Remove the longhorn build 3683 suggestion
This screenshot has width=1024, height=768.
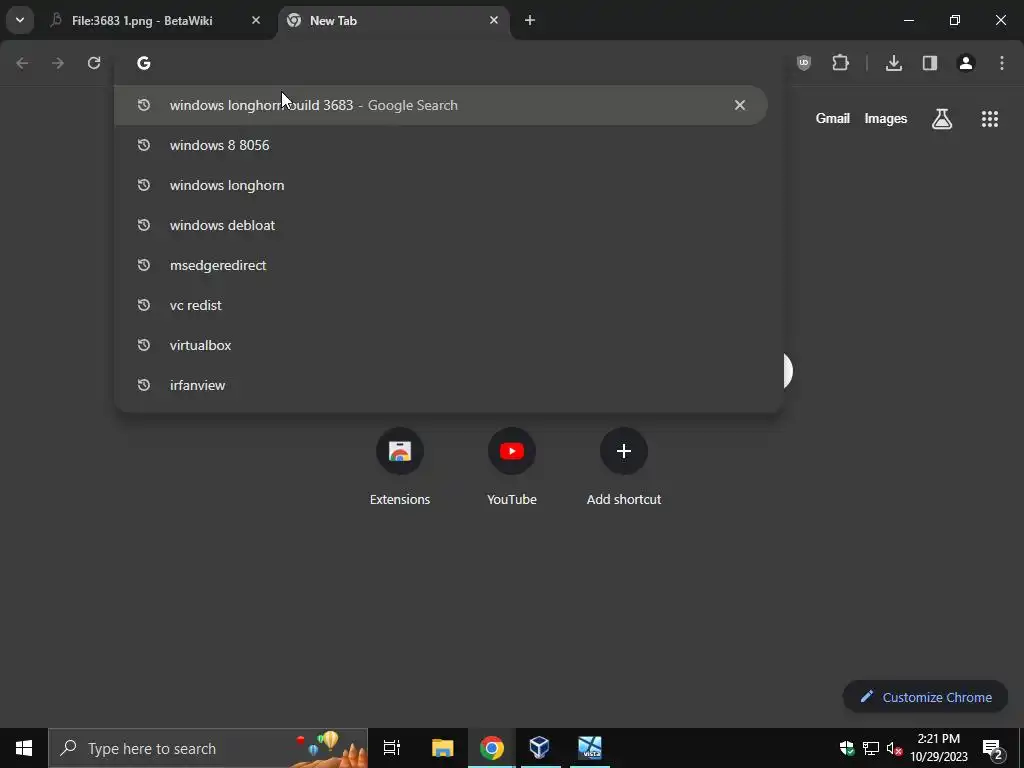click(740, 105)
